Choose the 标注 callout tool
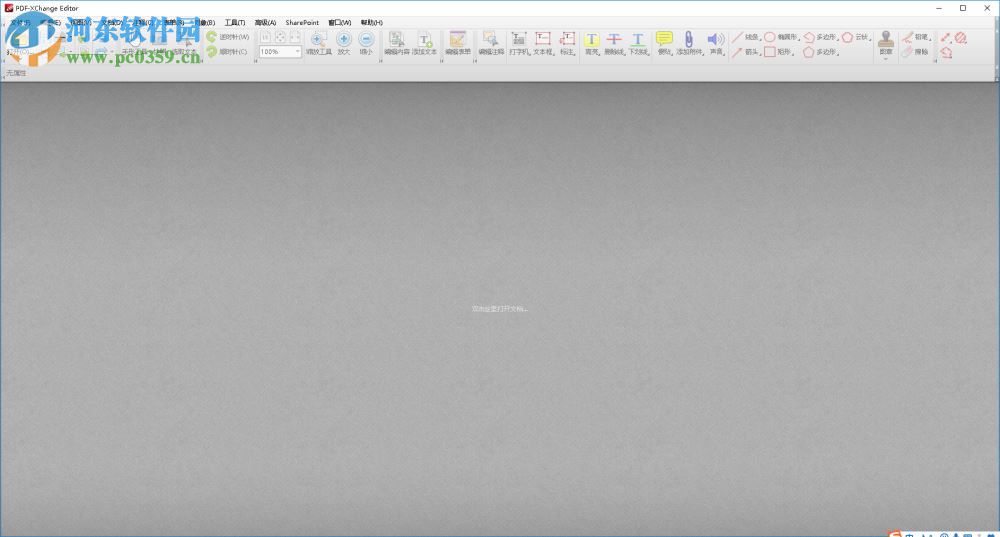Viewport: 1000px width, 537px height. coord(567,44)
